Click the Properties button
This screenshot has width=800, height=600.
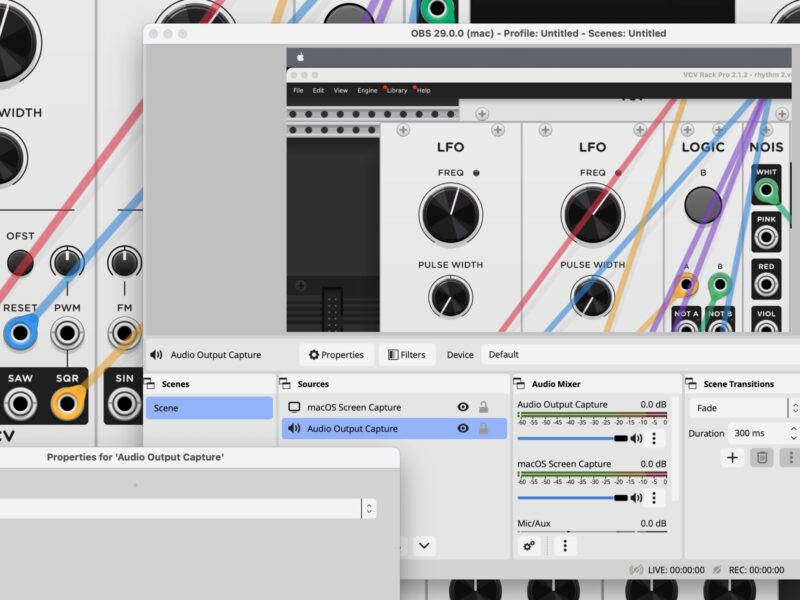[x=336, y=355]
